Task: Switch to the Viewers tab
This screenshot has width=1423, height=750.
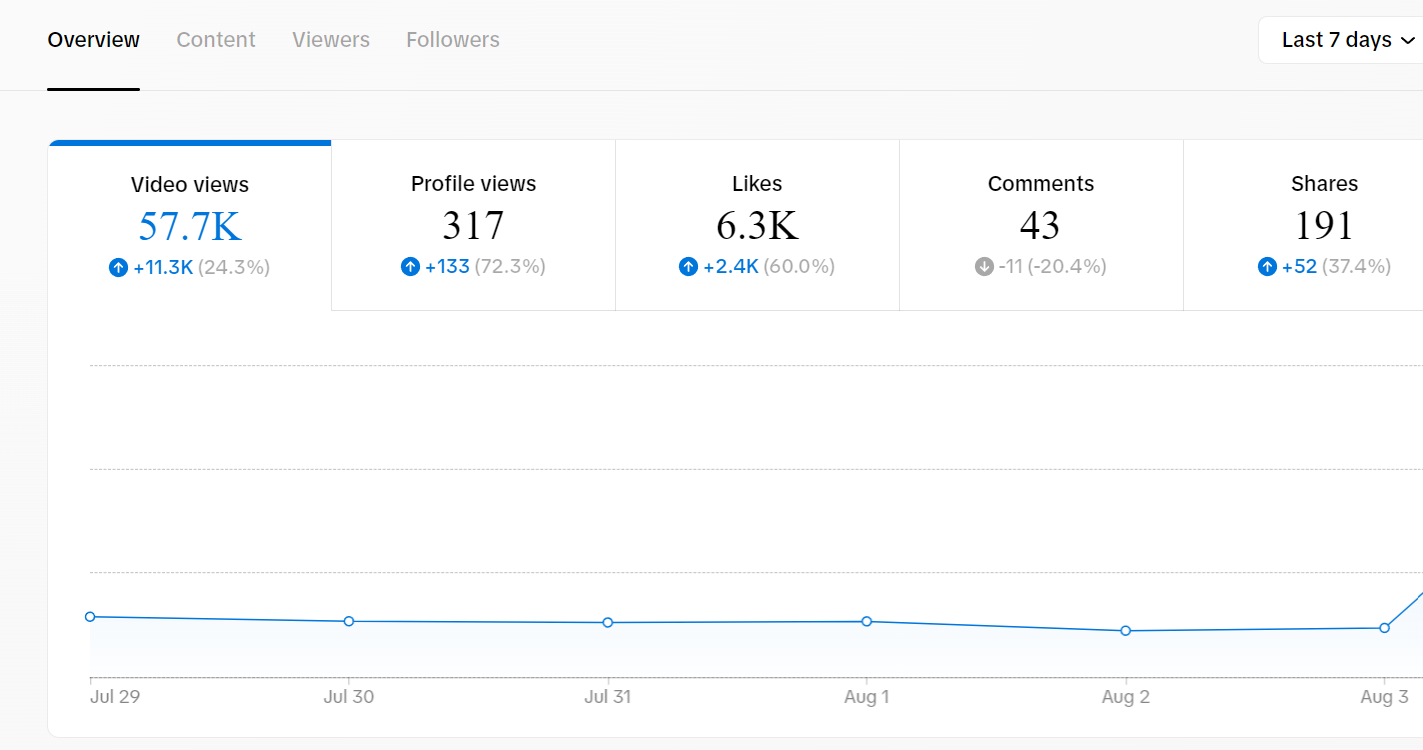Action: (x=331, y=40)
